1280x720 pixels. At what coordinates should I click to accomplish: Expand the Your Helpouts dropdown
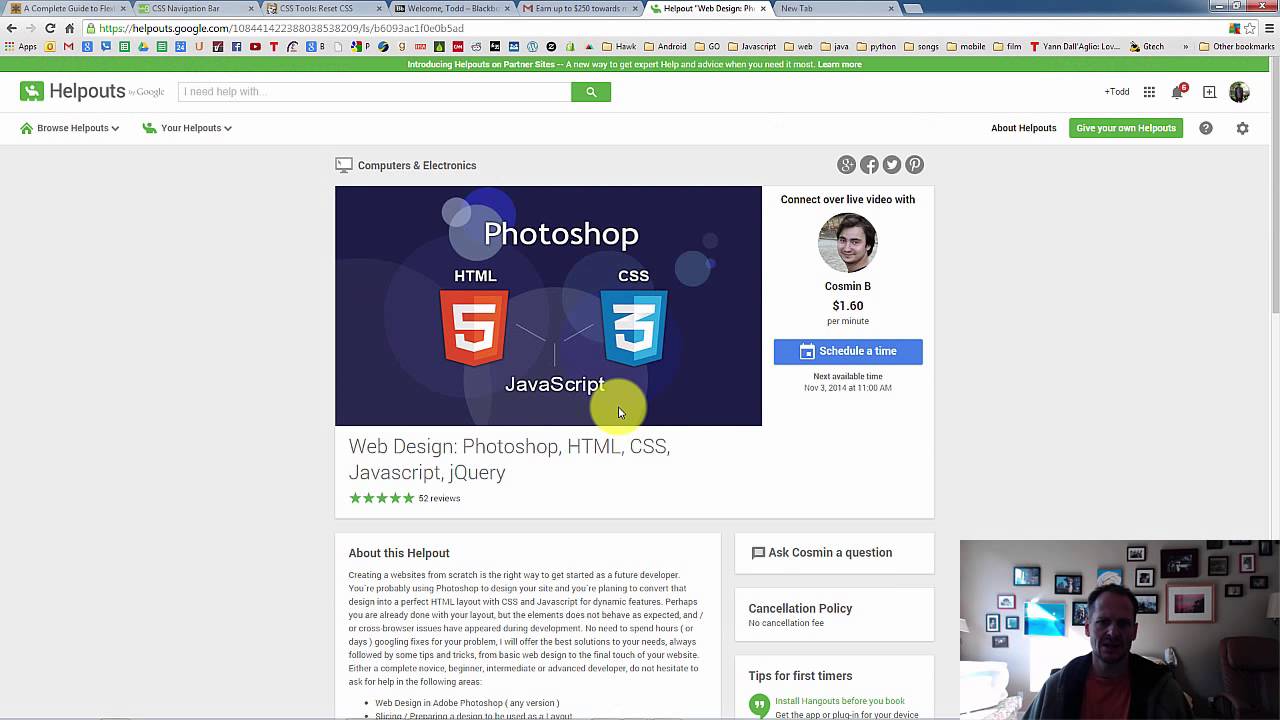187,128
